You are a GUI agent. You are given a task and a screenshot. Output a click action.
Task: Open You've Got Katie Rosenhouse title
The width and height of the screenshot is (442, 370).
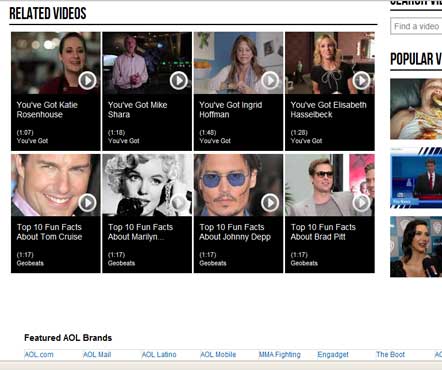pos(47,110)
